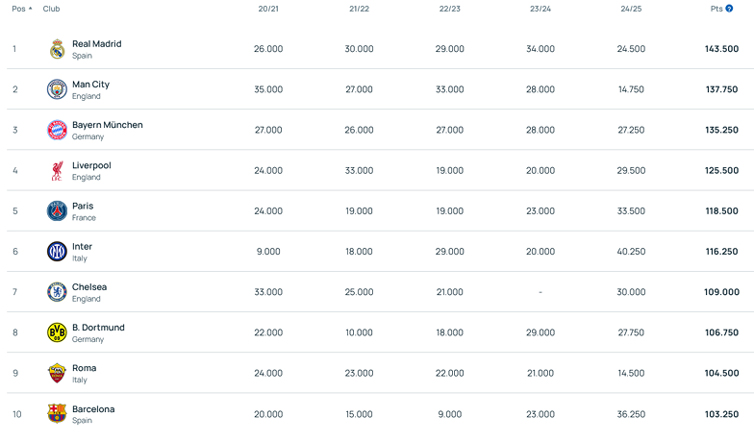Click the B. Dortmund BVB crest
The height and width of the screenshot is (442, 754).
(x=57, y=332)
